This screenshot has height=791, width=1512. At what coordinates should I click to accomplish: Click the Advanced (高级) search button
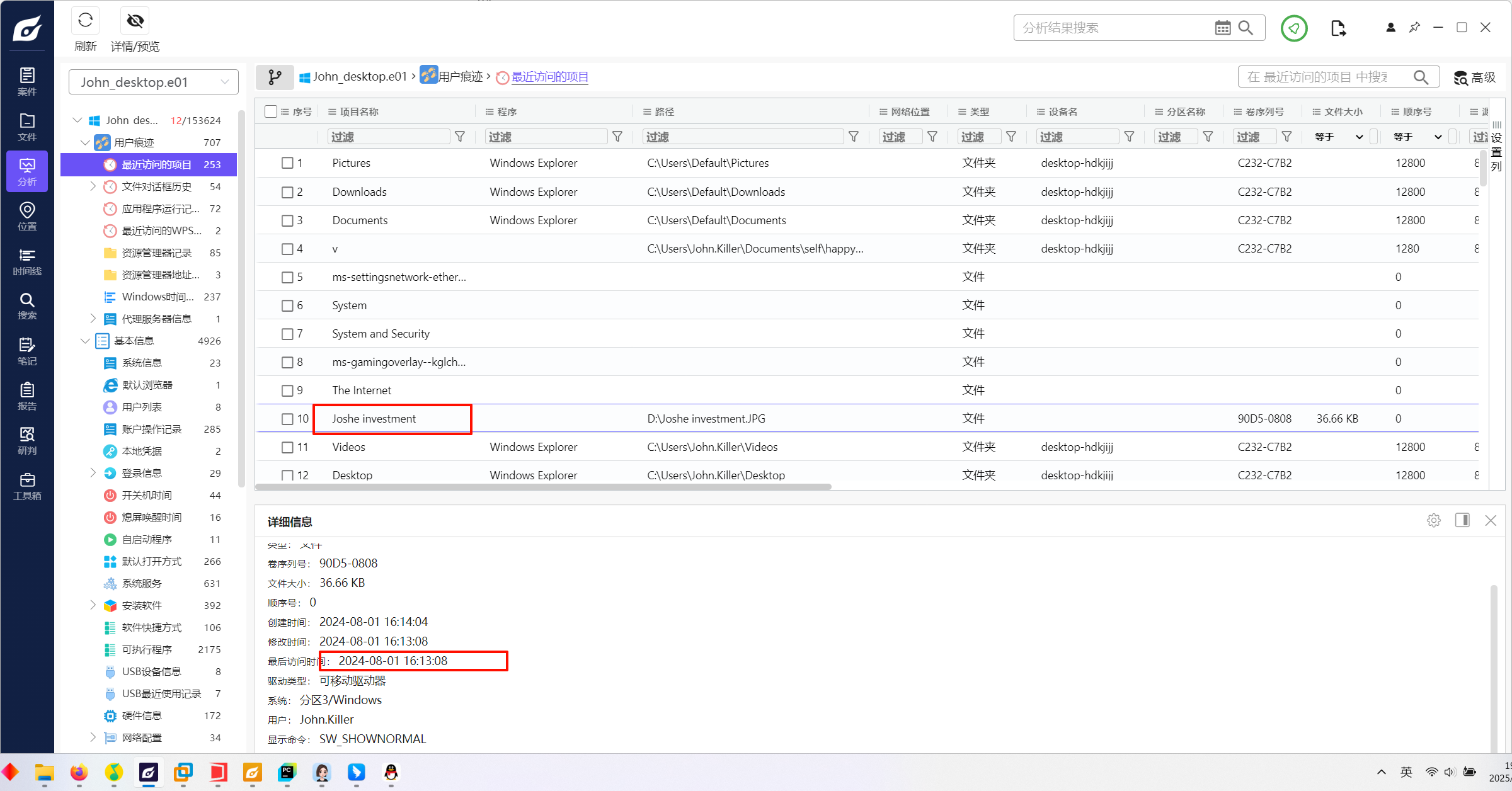[x=1475, y=77]
